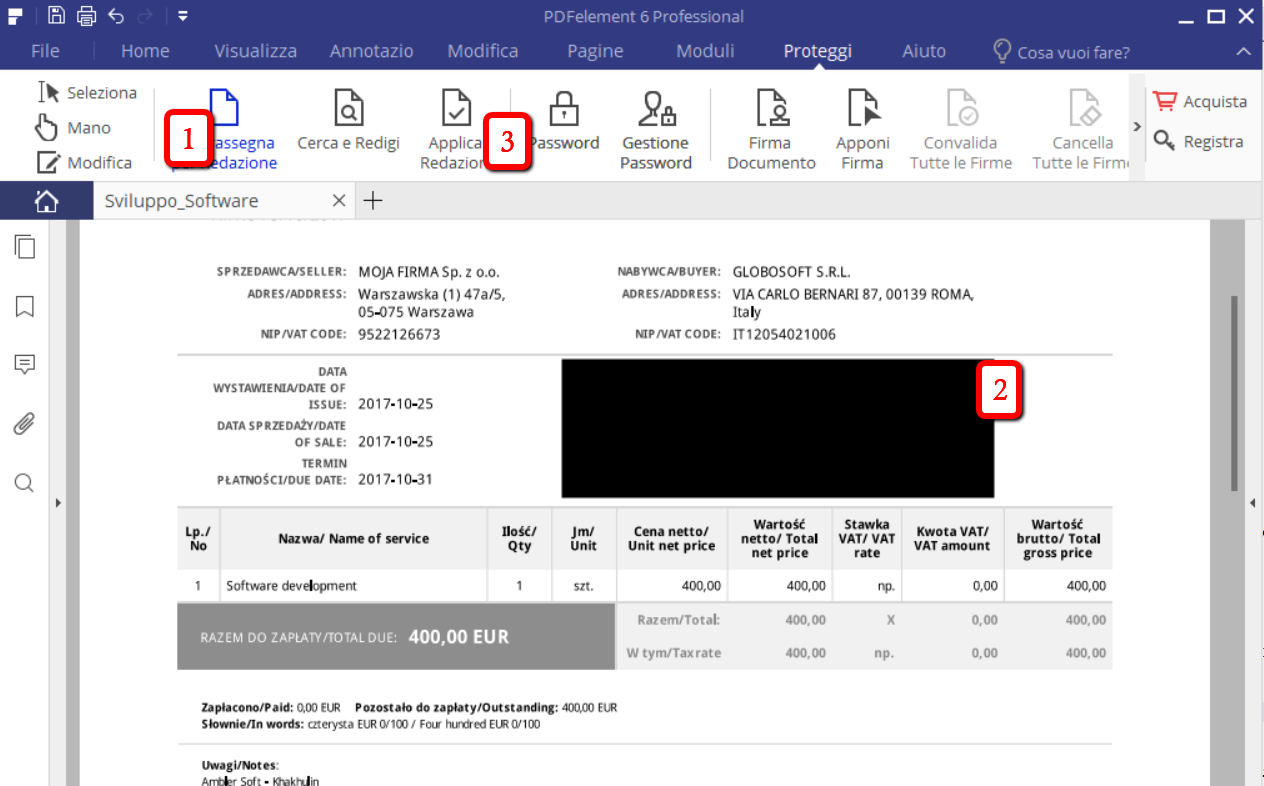Expand the left panel with arrow
Screen dimensions: 1264x786
[58, 503]
